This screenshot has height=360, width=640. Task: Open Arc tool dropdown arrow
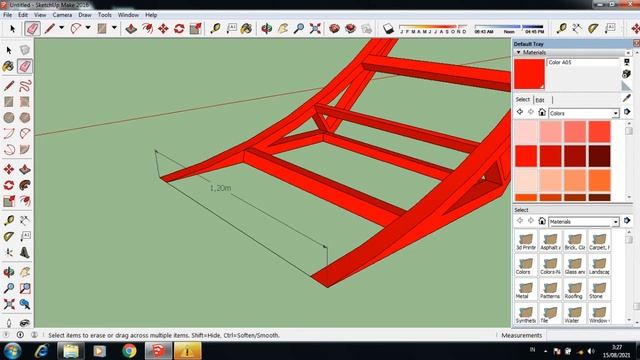pyautogui.click(x=88, y=28)
